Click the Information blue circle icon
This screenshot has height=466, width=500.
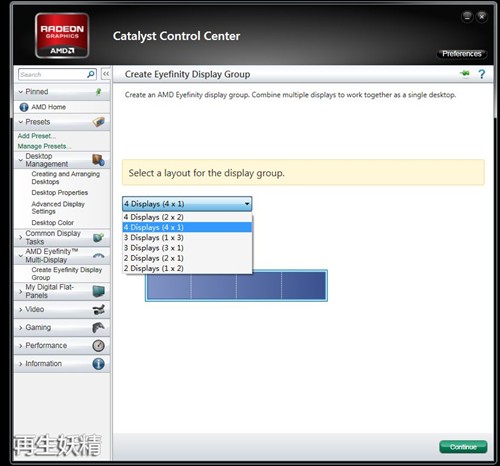(x=98, y=364)
